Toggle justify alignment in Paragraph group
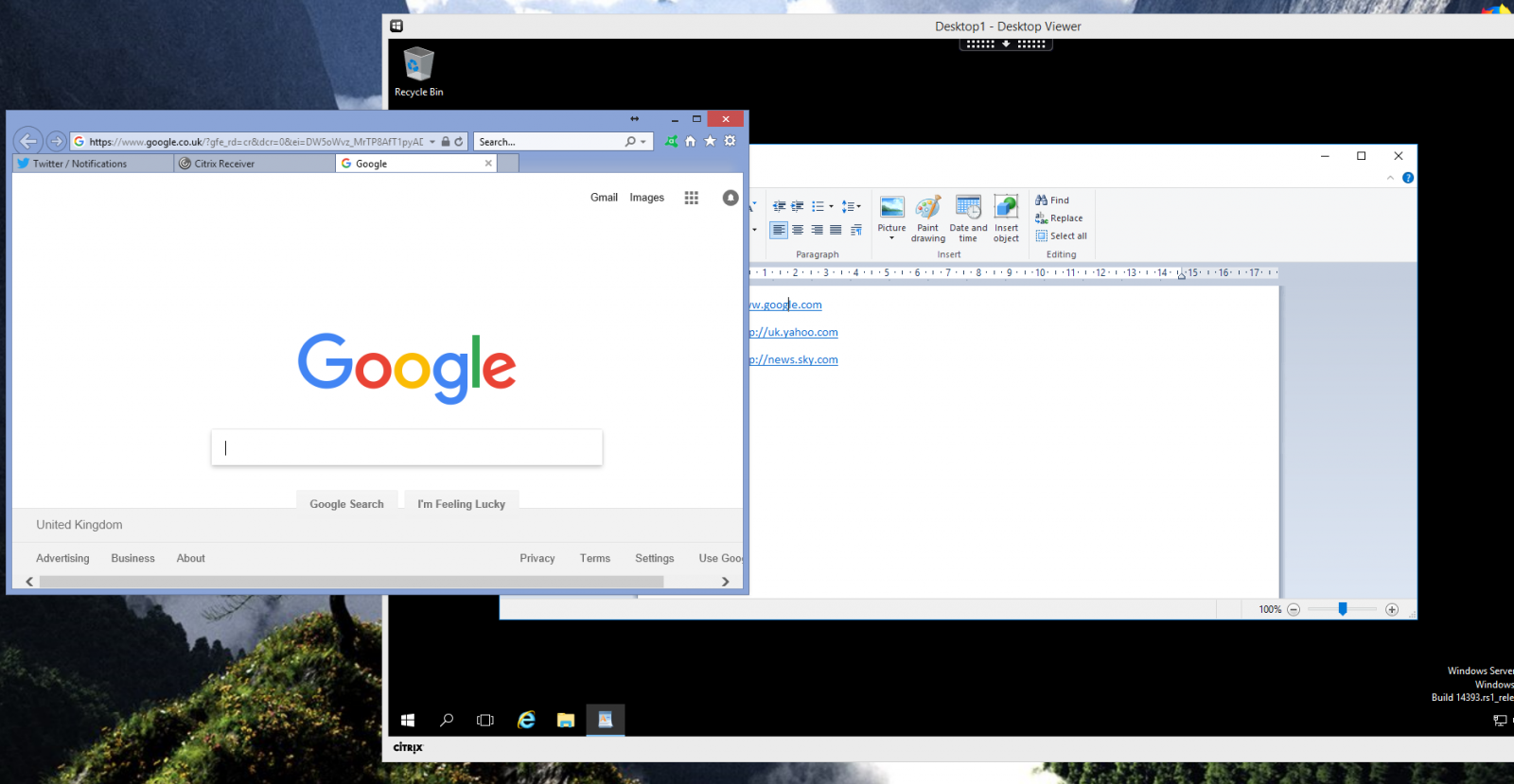1514x784 pixels. (x=836, y=230)
